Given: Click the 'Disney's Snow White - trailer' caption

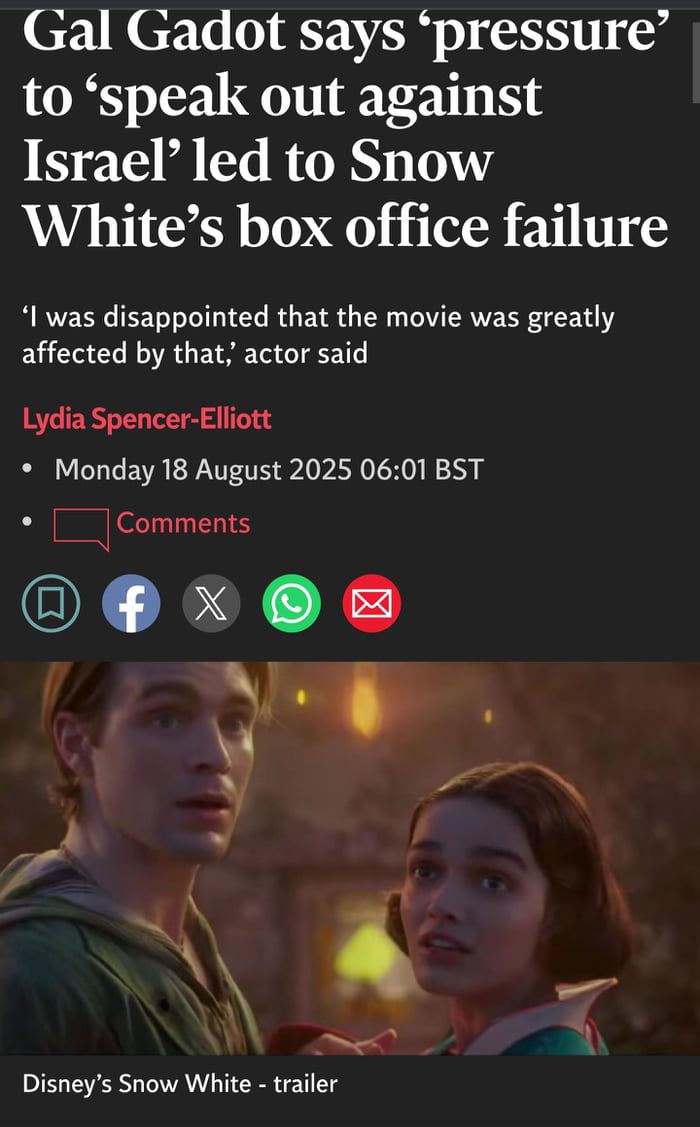Looking at the screenshot, I should (180, 1083).
